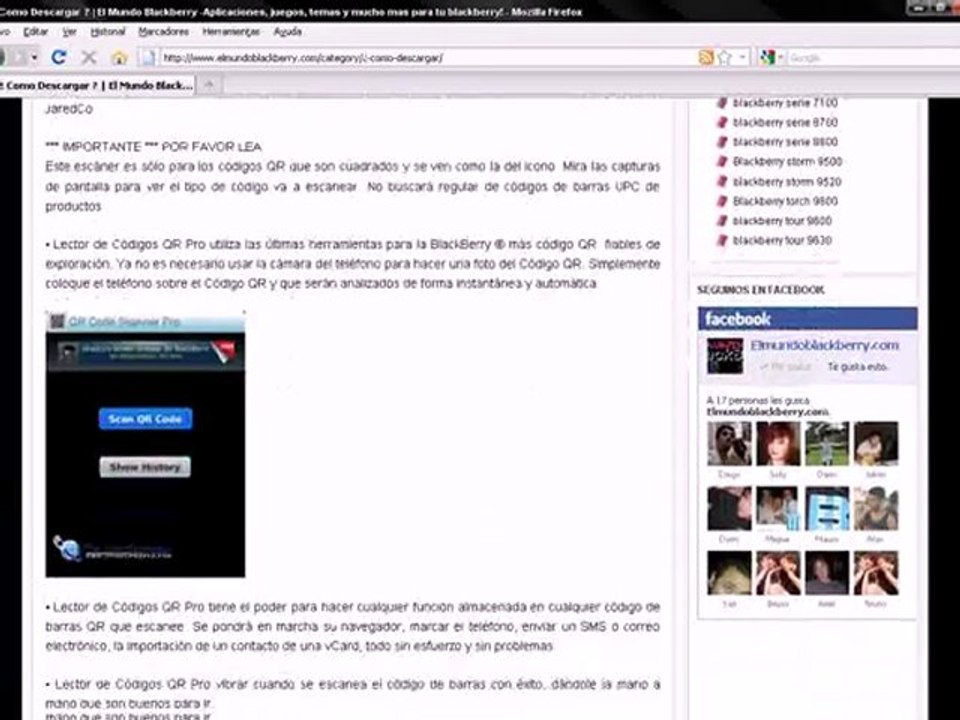Bookmark this page with the star icon

725,58
